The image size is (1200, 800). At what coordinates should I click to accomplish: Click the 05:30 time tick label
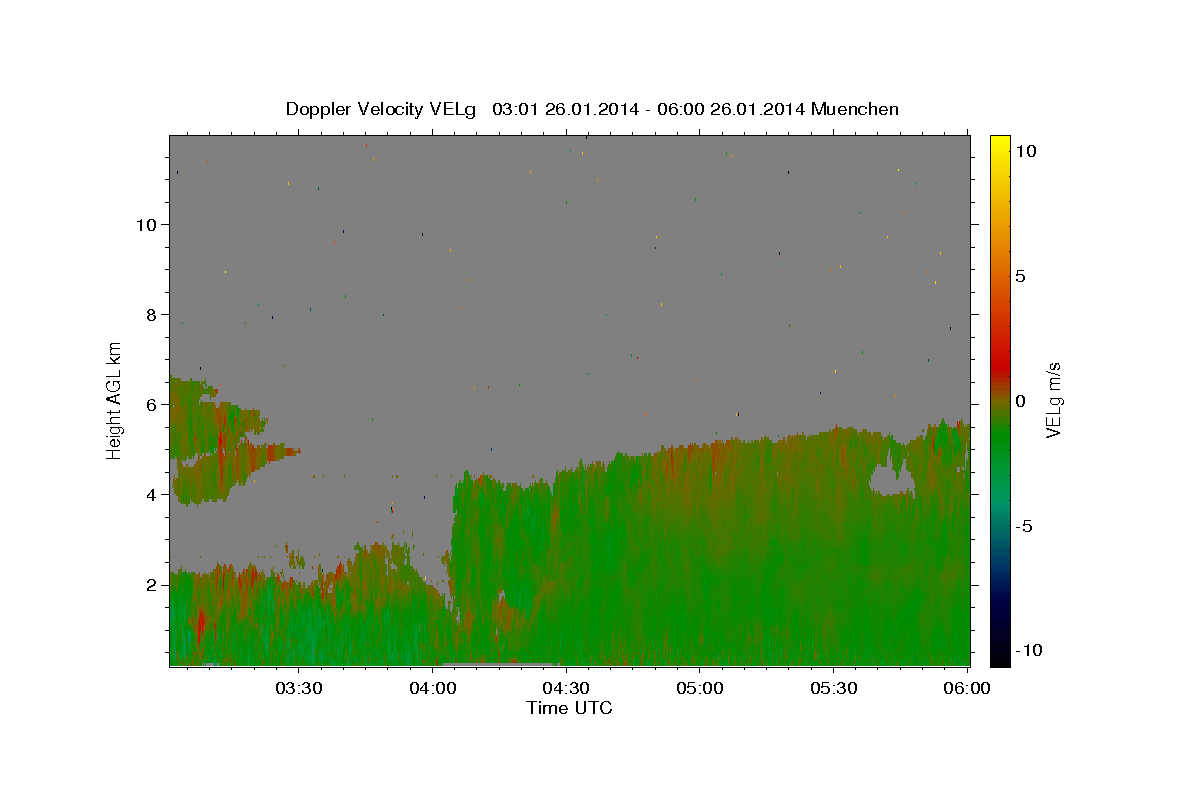pyautogui.click(x=834, y=688)
